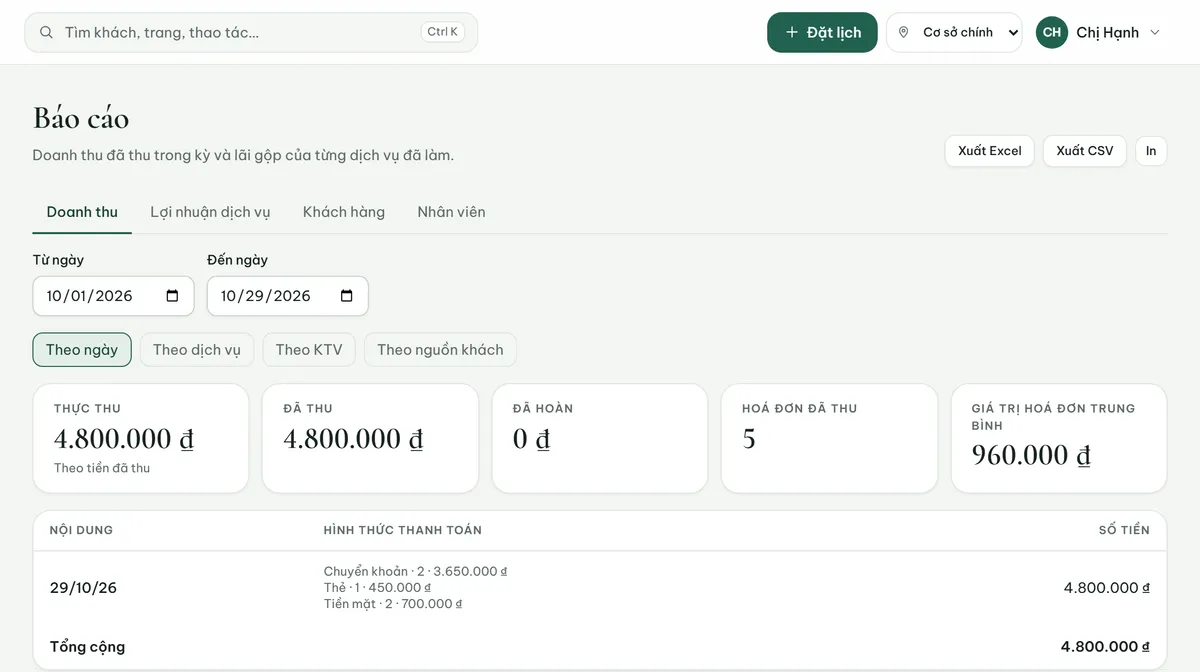Select the Theo dịch vụ grouping filter
The image size is (1200, 672).
pyautogui.click(x=197, y=350)
